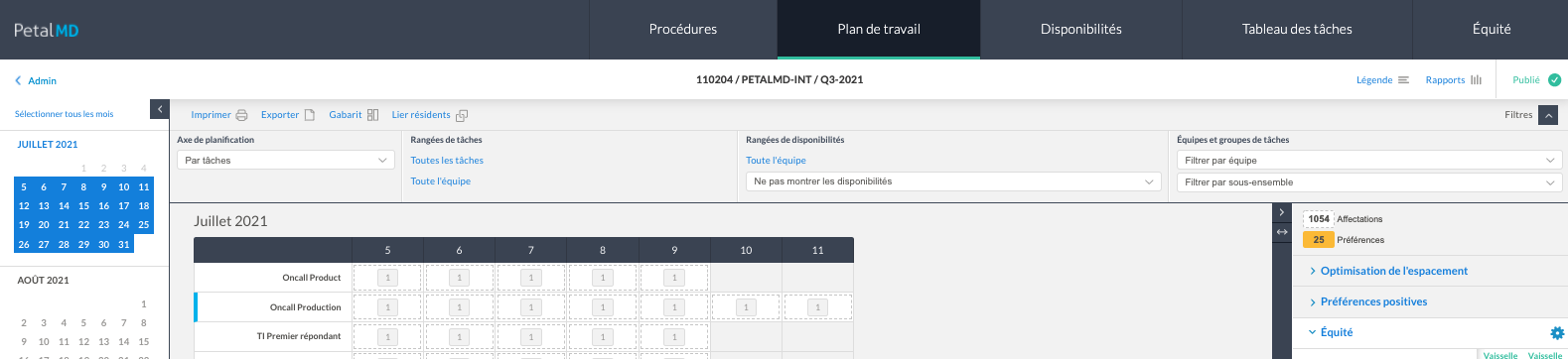Open Équité settings gear icon
This screenshot has width=1568, height=359.
1557,333
